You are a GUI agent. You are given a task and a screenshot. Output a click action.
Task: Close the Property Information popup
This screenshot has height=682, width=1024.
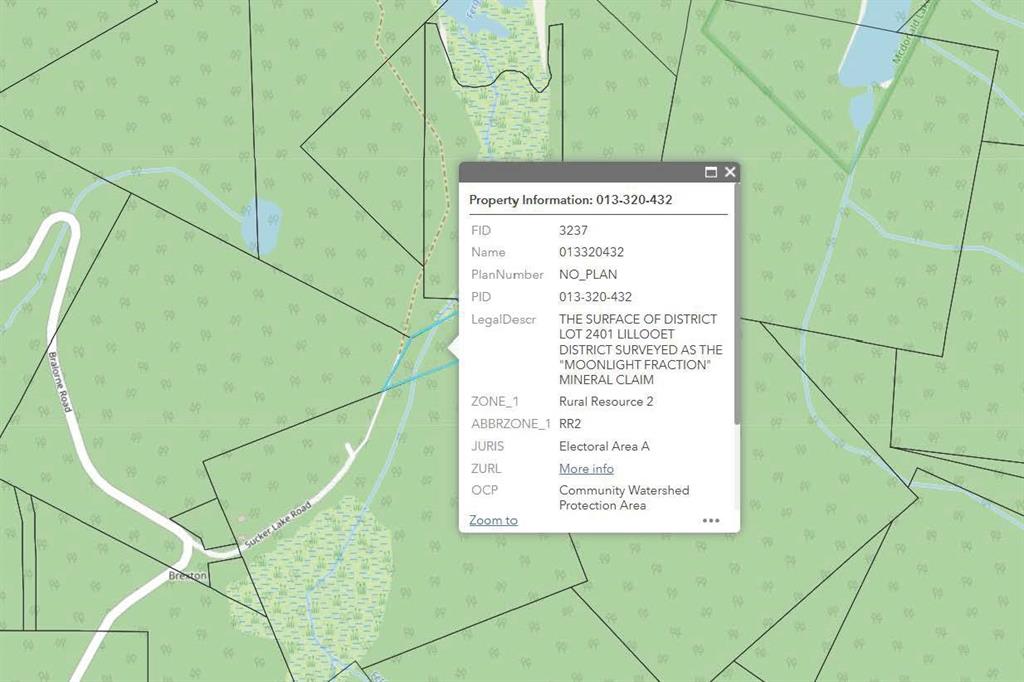[x=730, y=172]
